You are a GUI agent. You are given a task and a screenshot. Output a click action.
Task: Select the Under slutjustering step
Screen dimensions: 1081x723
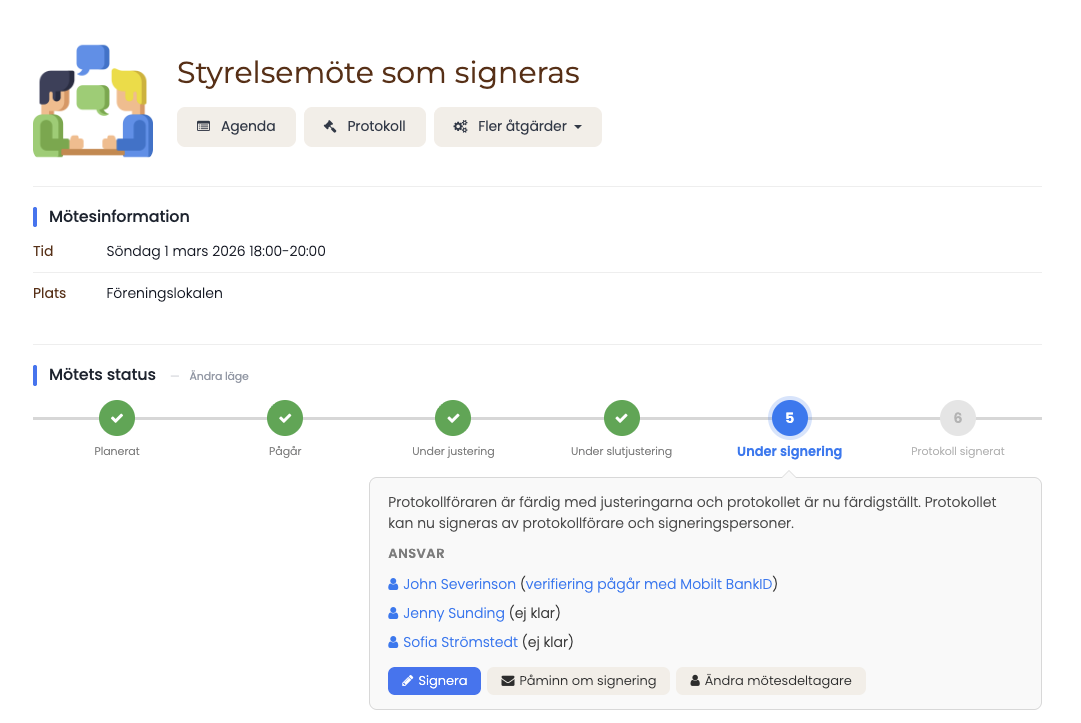[622, 418]
